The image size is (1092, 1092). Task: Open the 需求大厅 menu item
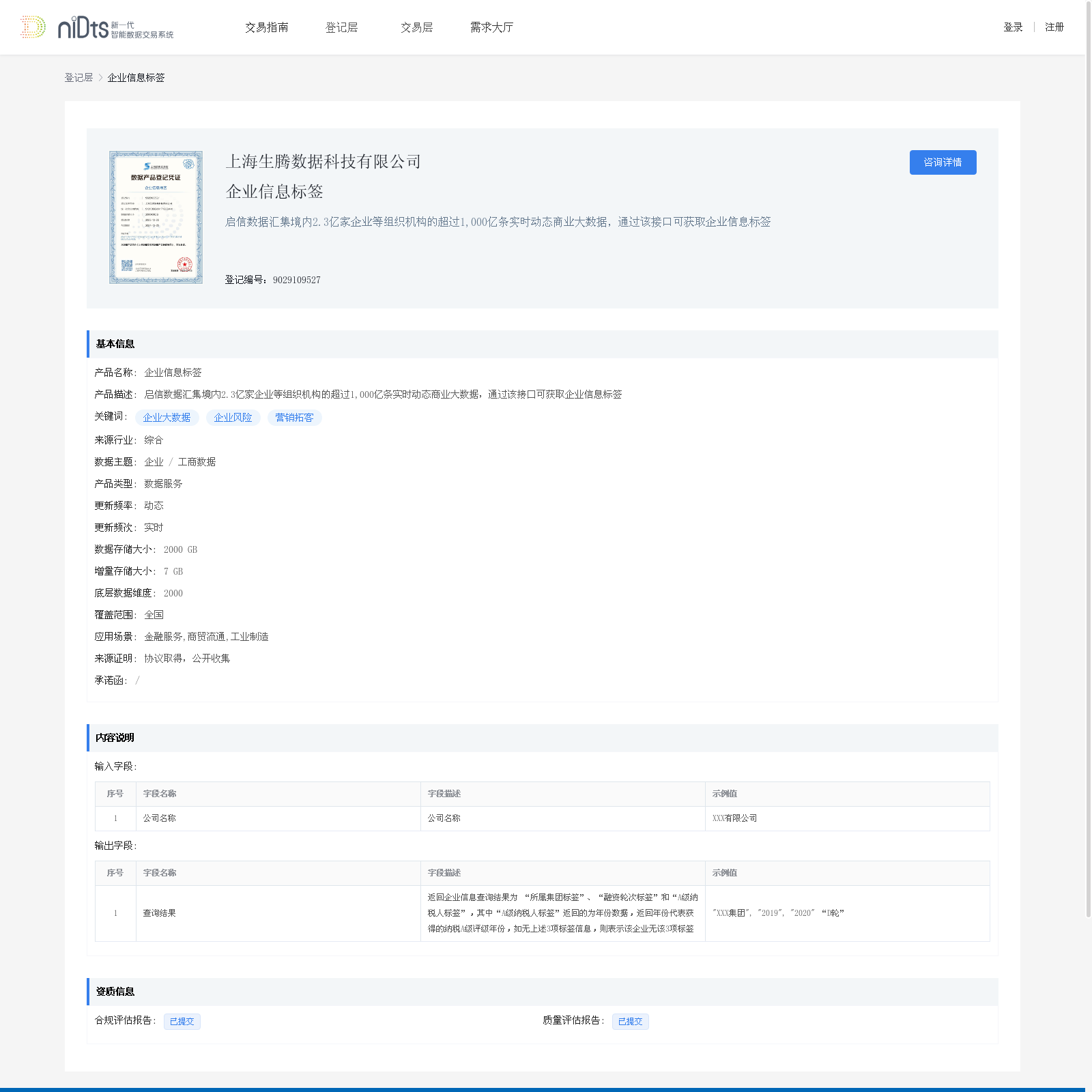(491, 27)
